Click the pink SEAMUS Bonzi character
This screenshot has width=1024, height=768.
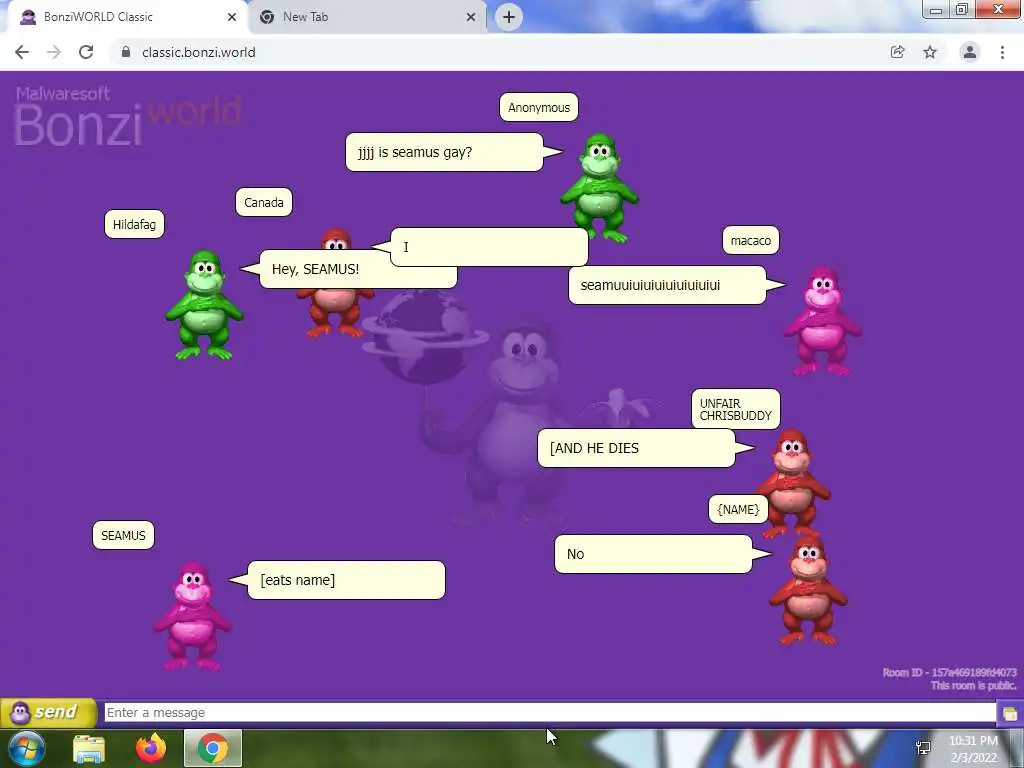coord(192,616)
